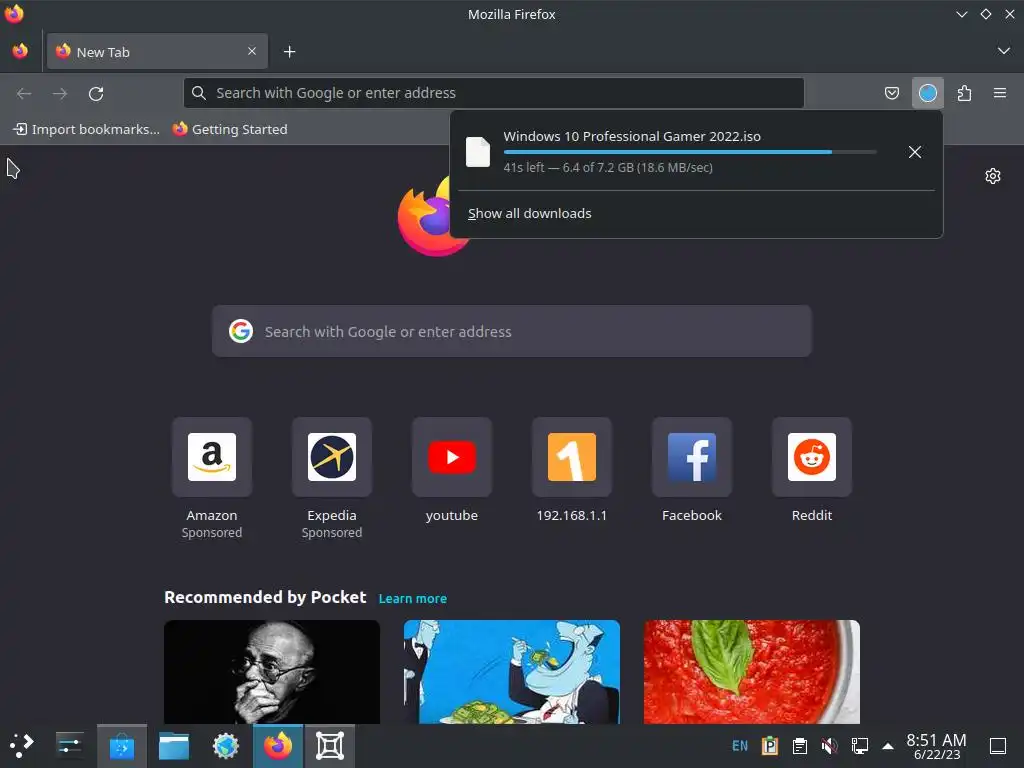
Task: Click the P tray application icon
Action: [770, 746]
